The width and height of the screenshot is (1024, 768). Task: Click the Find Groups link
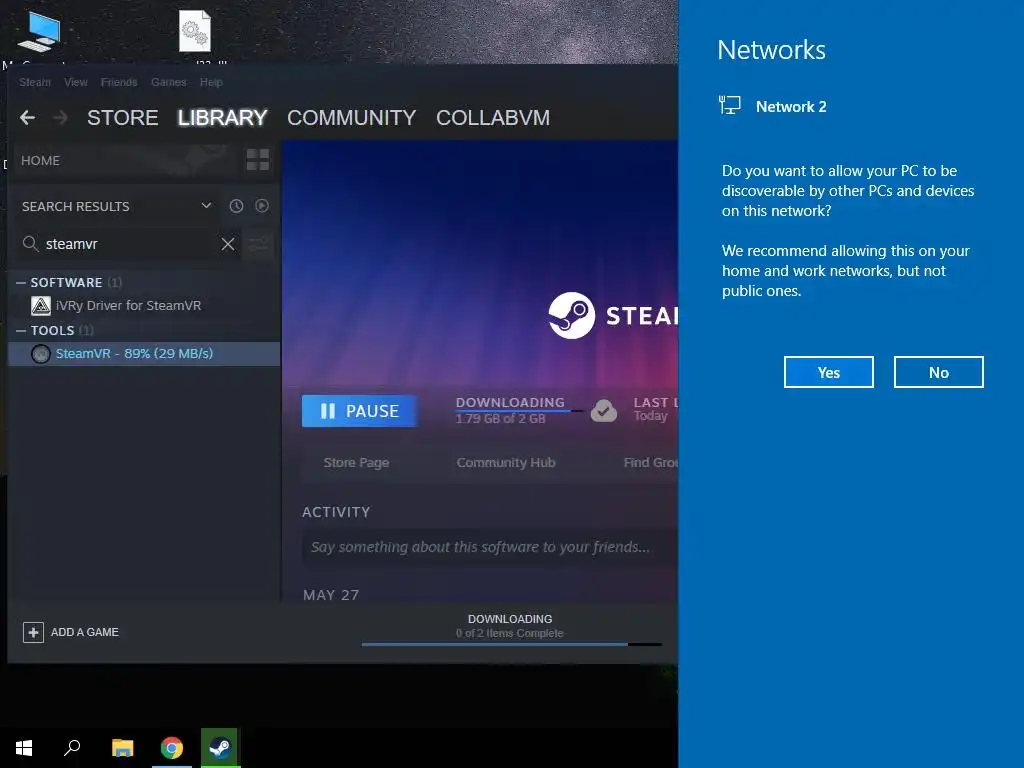click(650, 462)
